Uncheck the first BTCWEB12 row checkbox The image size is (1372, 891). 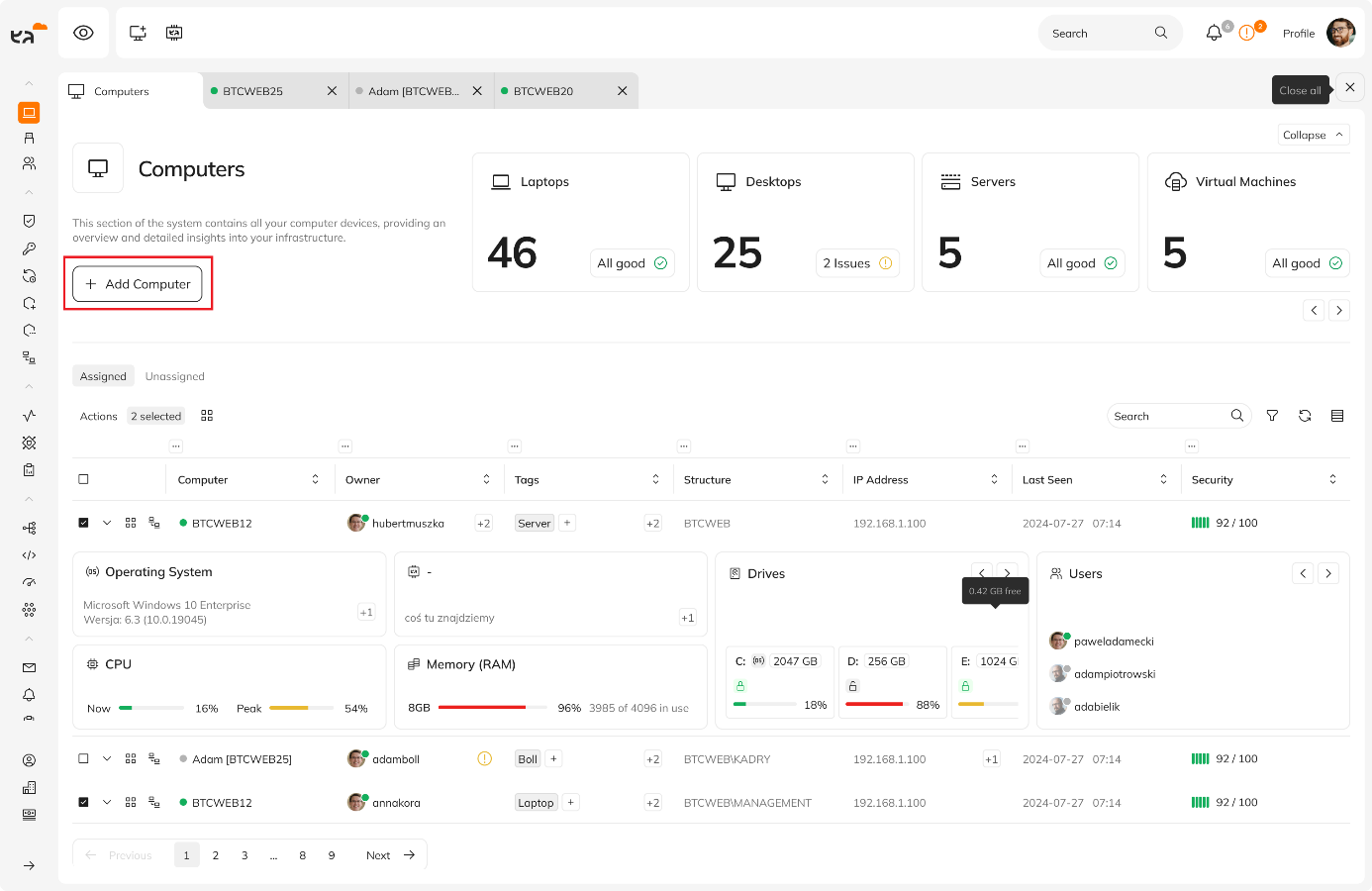point(84,523)
